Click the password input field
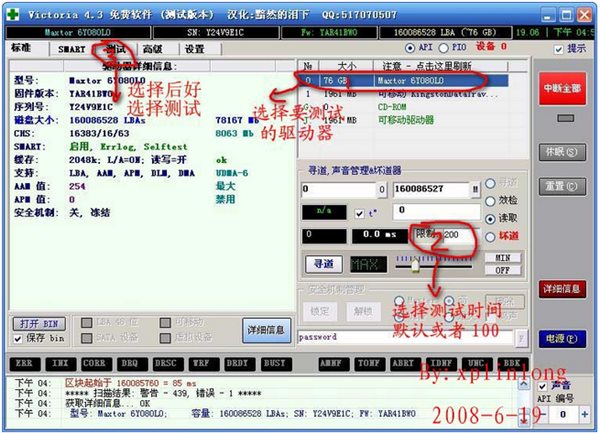Viewport: 600px width, 433px height. click(406, 337)
